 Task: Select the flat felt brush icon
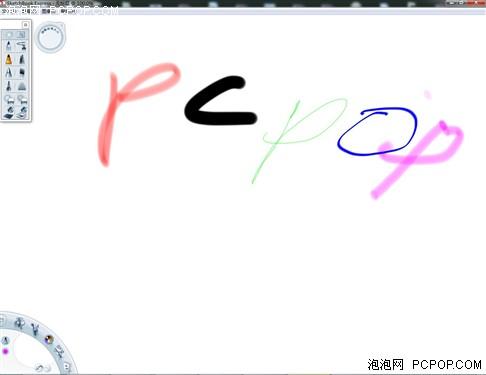pos(22,72)
